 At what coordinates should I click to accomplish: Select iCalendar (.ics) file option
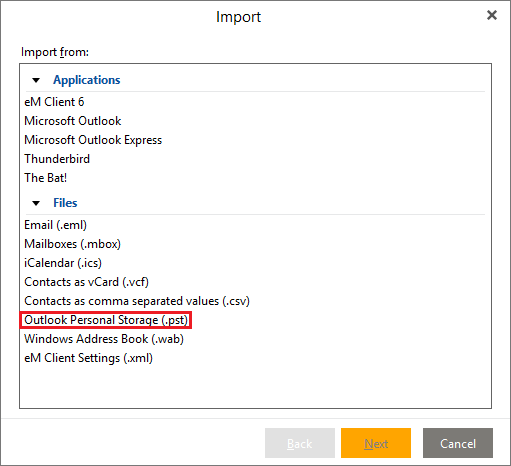tap(63, 263)
